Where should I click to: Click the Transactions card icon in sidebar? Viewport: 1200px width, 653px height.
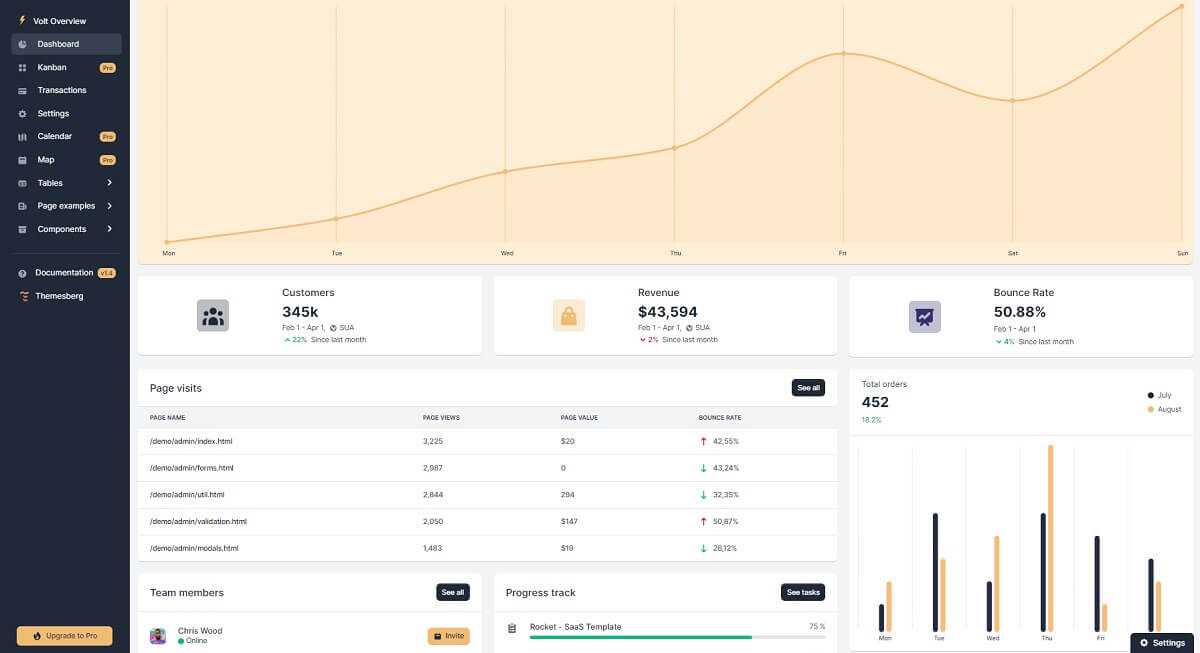pos(22,90)
